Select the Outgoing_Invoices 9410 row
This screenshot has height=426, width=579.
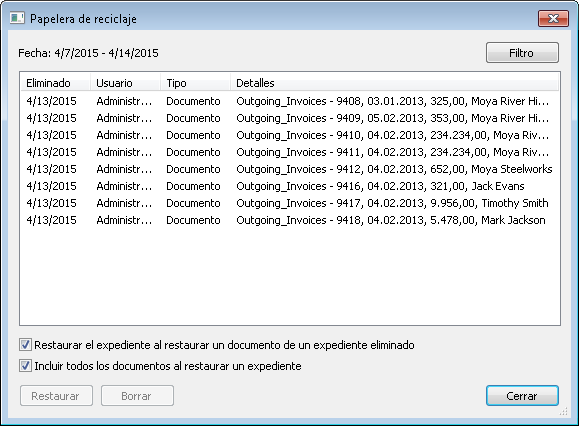(290, 135)
